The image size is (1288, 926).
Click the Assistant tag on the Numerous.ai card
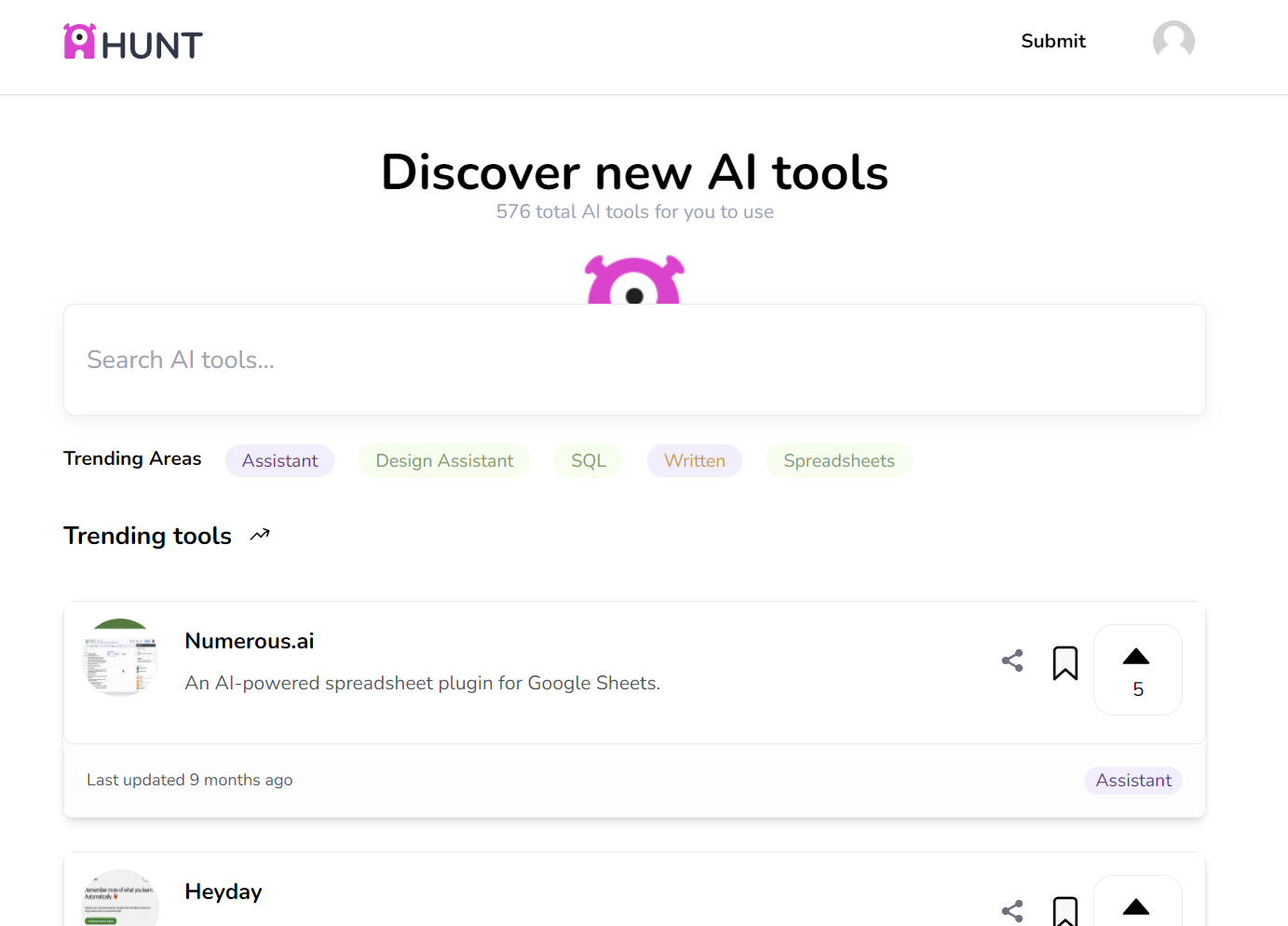tap(1133, 780)
